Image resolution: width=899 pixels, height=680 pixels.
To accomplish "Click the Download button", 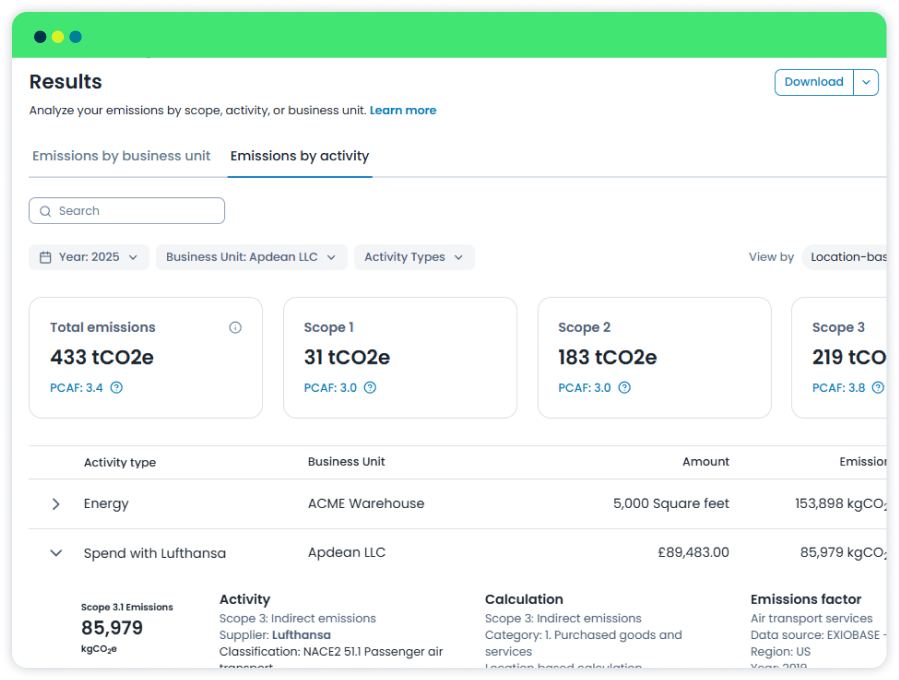I will [x=814, y=82].
